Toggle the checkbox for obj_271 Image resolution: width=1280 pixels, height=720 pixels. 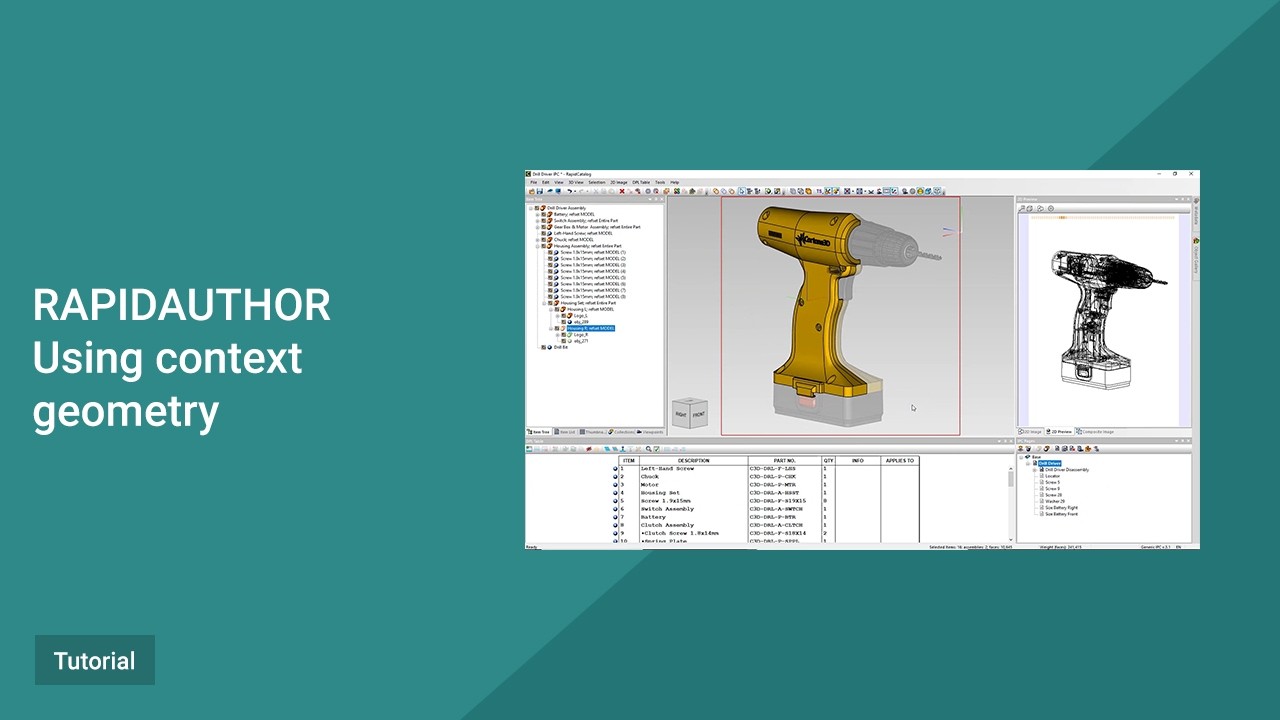tap(564, 341)
